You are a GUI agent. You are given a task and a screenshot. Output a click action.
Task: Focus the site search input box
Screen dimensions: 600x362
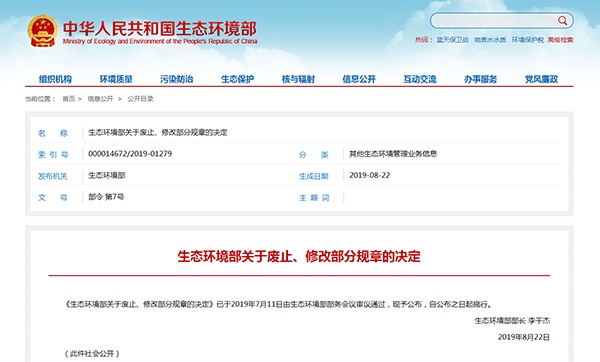(x=495, y=21)
